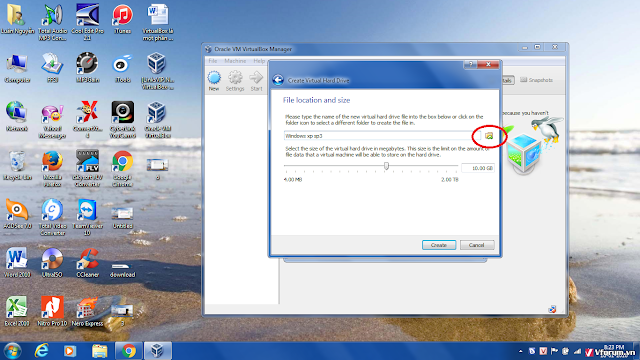Click the Settings gear icon in VirtualBox Manager toolbar
The image size is (640, 360).
235,80
